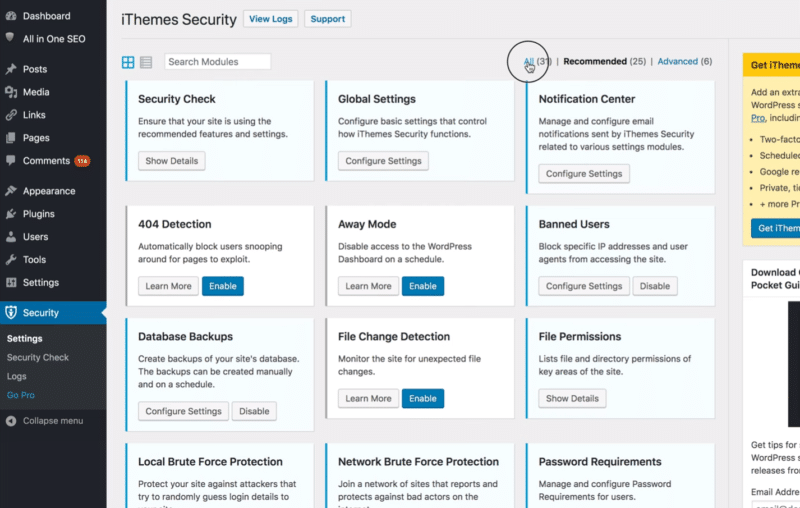The image size is (800, 508).
Task: Open Media library icon in sidebar
Action: click(x=11, y=92)
